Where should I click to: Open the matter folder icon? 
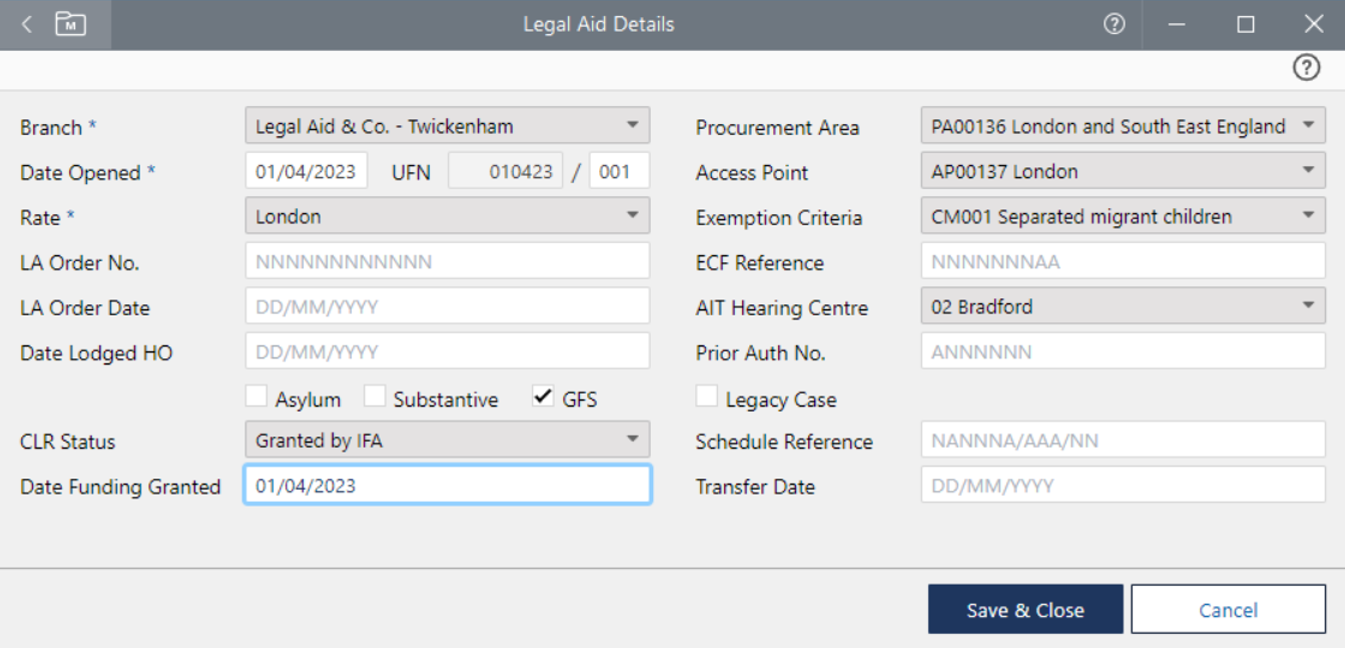(x=70, y=25)
